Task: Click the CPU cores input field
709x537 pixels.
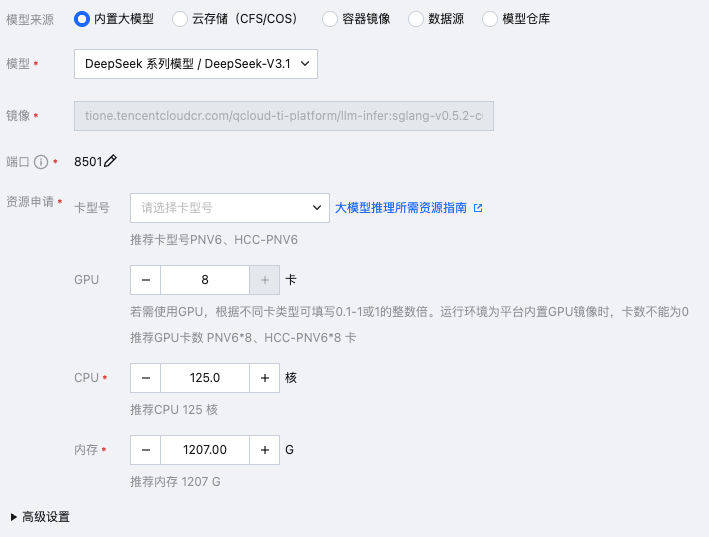Action: pos(205,378)
